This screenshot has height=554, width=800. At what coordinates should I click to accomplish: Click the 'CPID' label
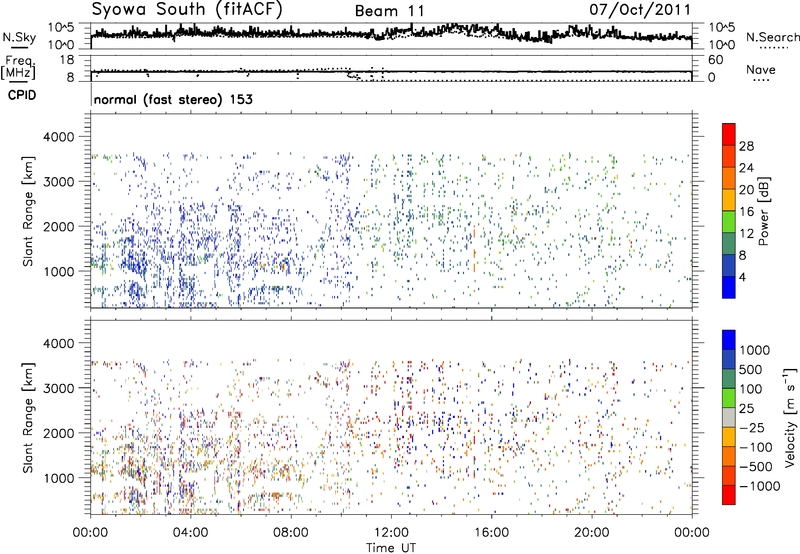[22, 95]
